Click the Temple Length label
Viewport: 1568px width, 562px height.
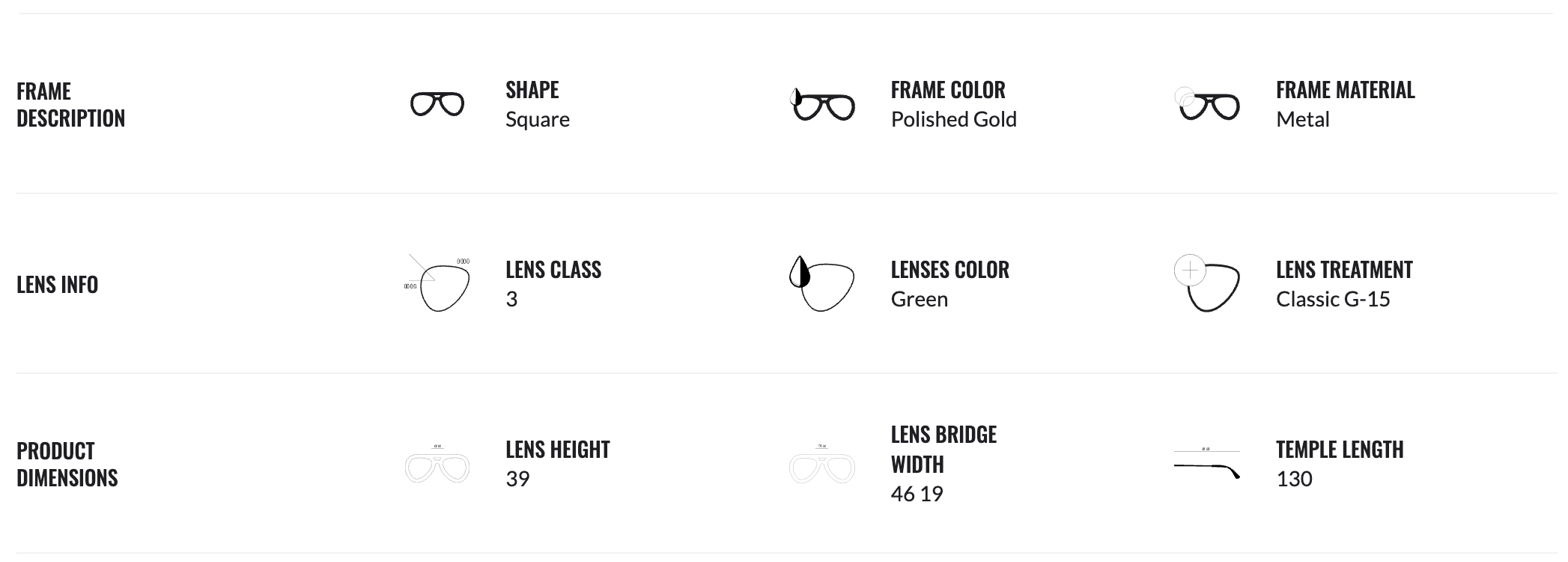(x=1340, y=450)
